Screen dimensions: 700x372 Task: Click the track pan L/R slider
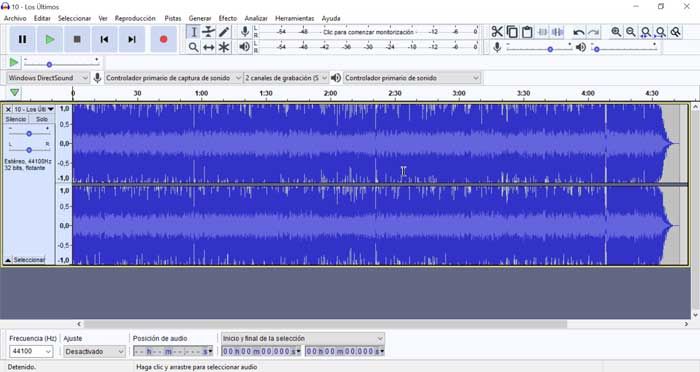[29, 150]
